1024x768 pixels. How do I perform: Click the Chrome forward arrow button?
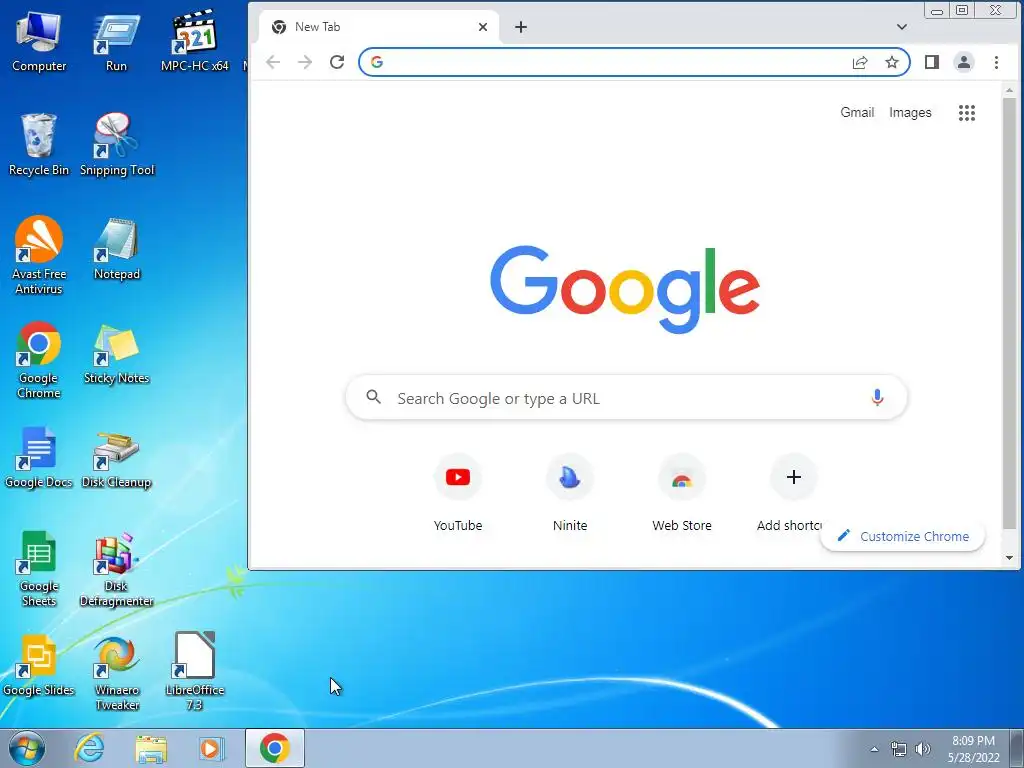pos(305,62)
